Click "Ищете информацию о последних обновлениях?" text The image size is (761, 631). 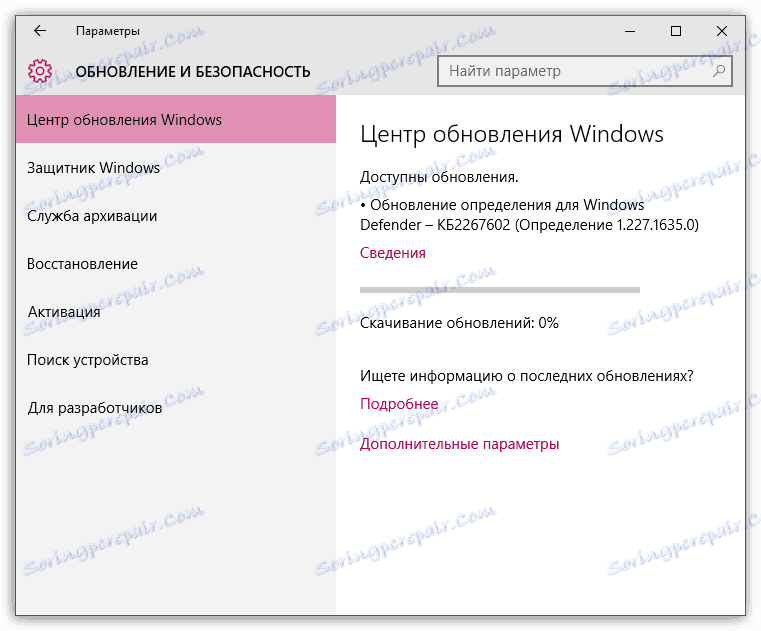coord(527,376)
